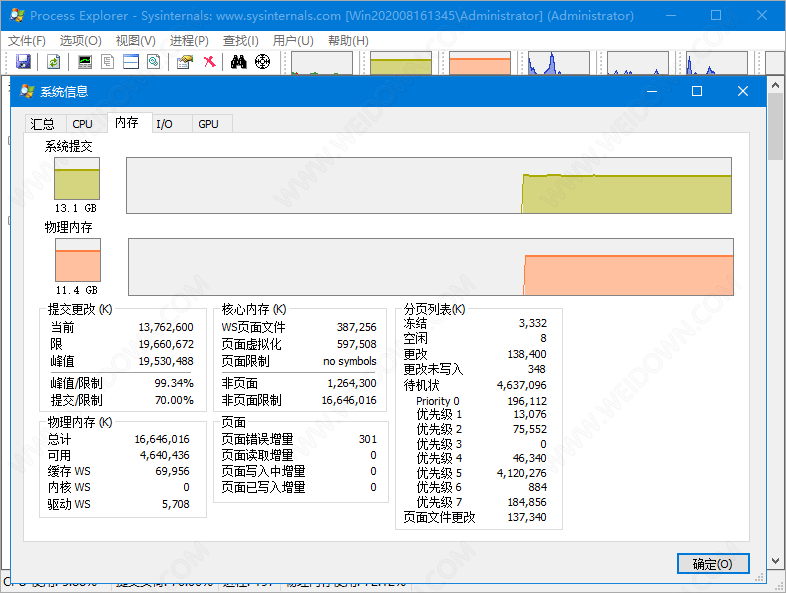Image resolution: width=786 pixels, height=593 pixels.
Task: Click the 峰值 value 19,530,488
Action: coord(166,361)
